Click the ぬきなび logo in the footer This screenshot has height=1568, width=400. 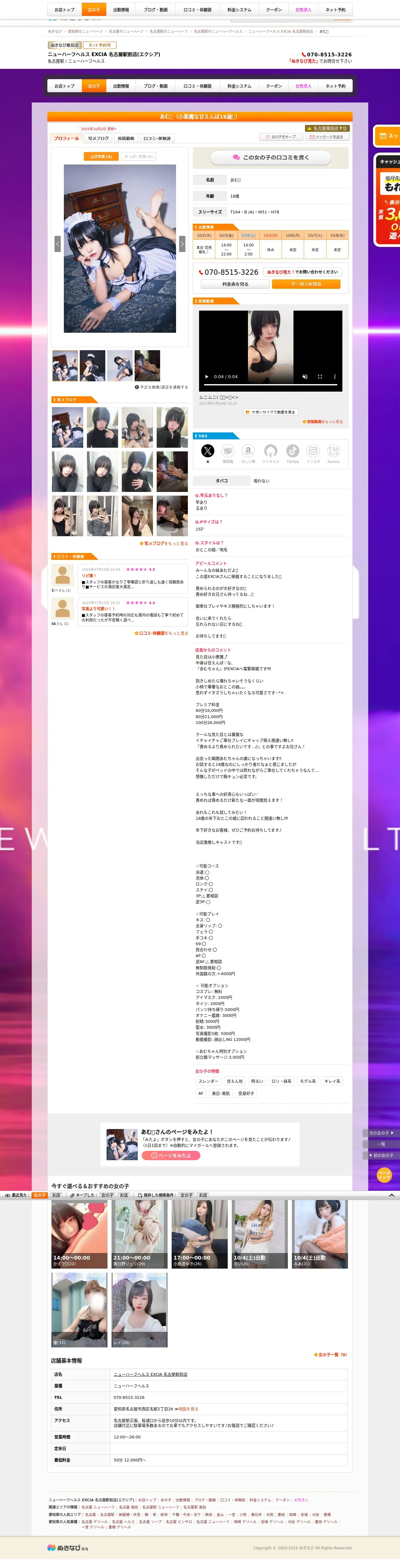68,1547
